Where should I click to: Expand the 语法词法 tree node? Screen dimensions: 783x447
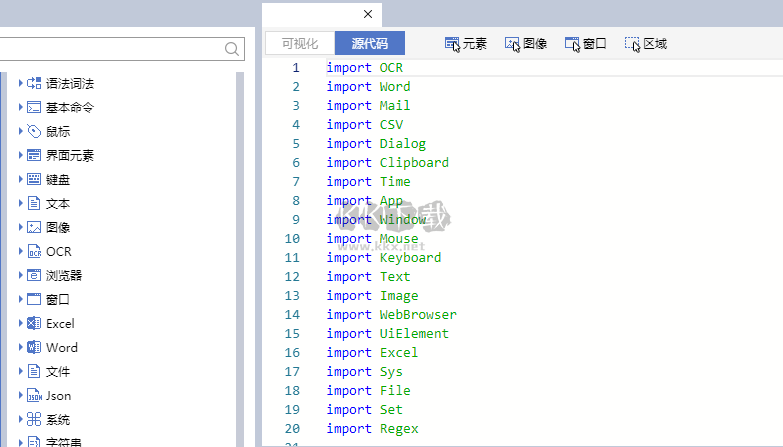pos(20,83)
